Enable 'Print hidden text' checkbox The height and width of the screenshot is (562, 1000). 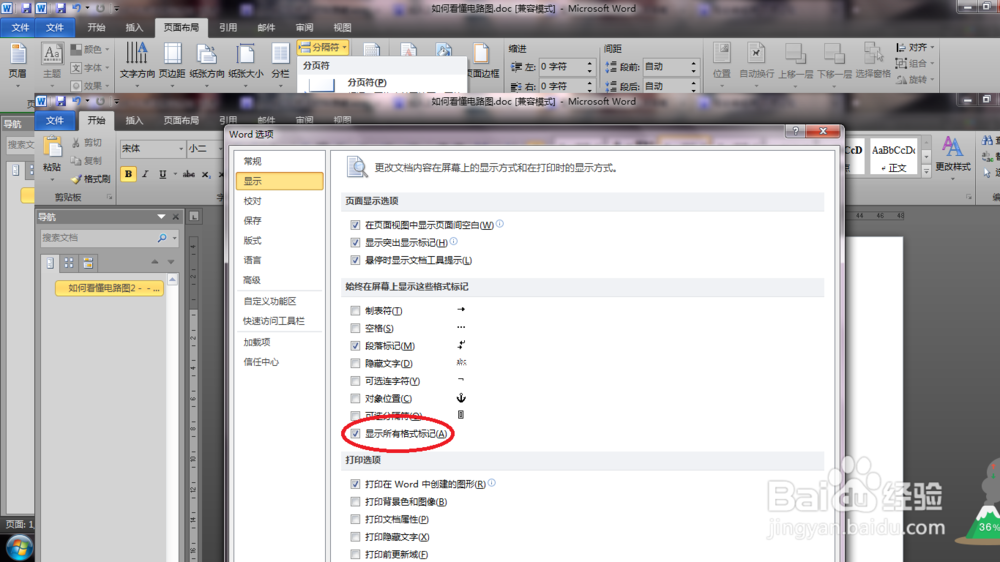coord(355,537)
